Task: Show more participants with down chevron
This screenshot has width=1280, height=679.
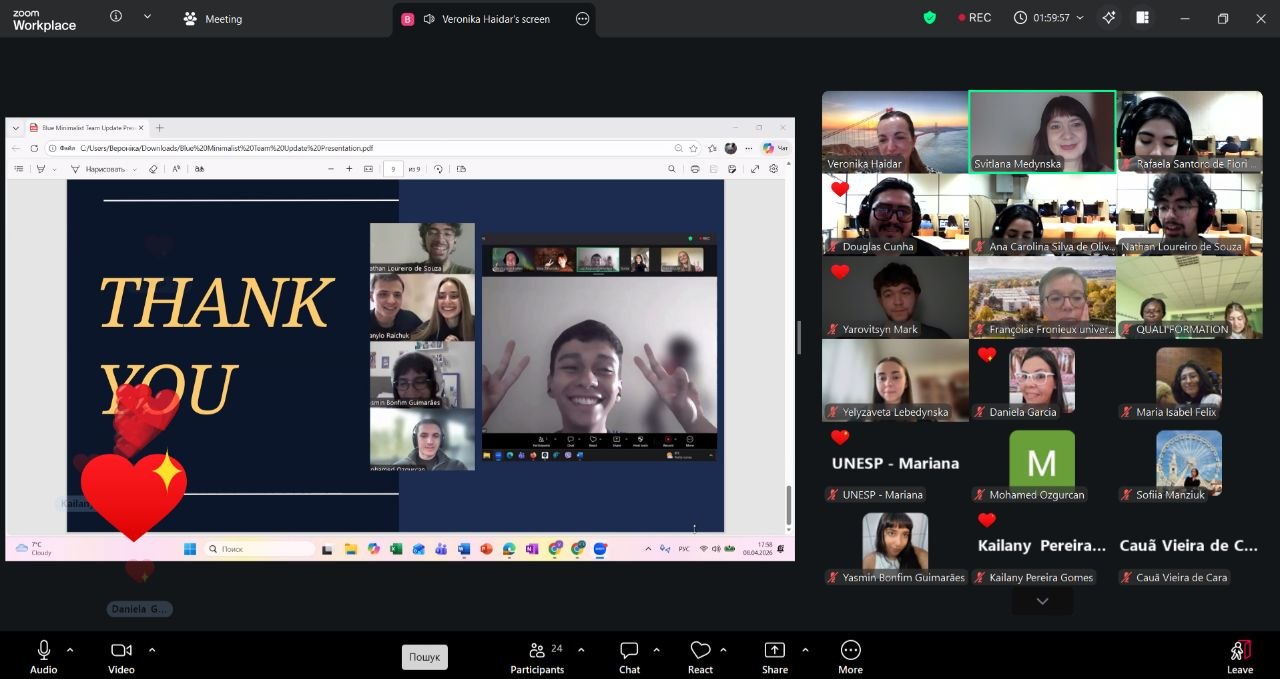Action: (1042, 601)
